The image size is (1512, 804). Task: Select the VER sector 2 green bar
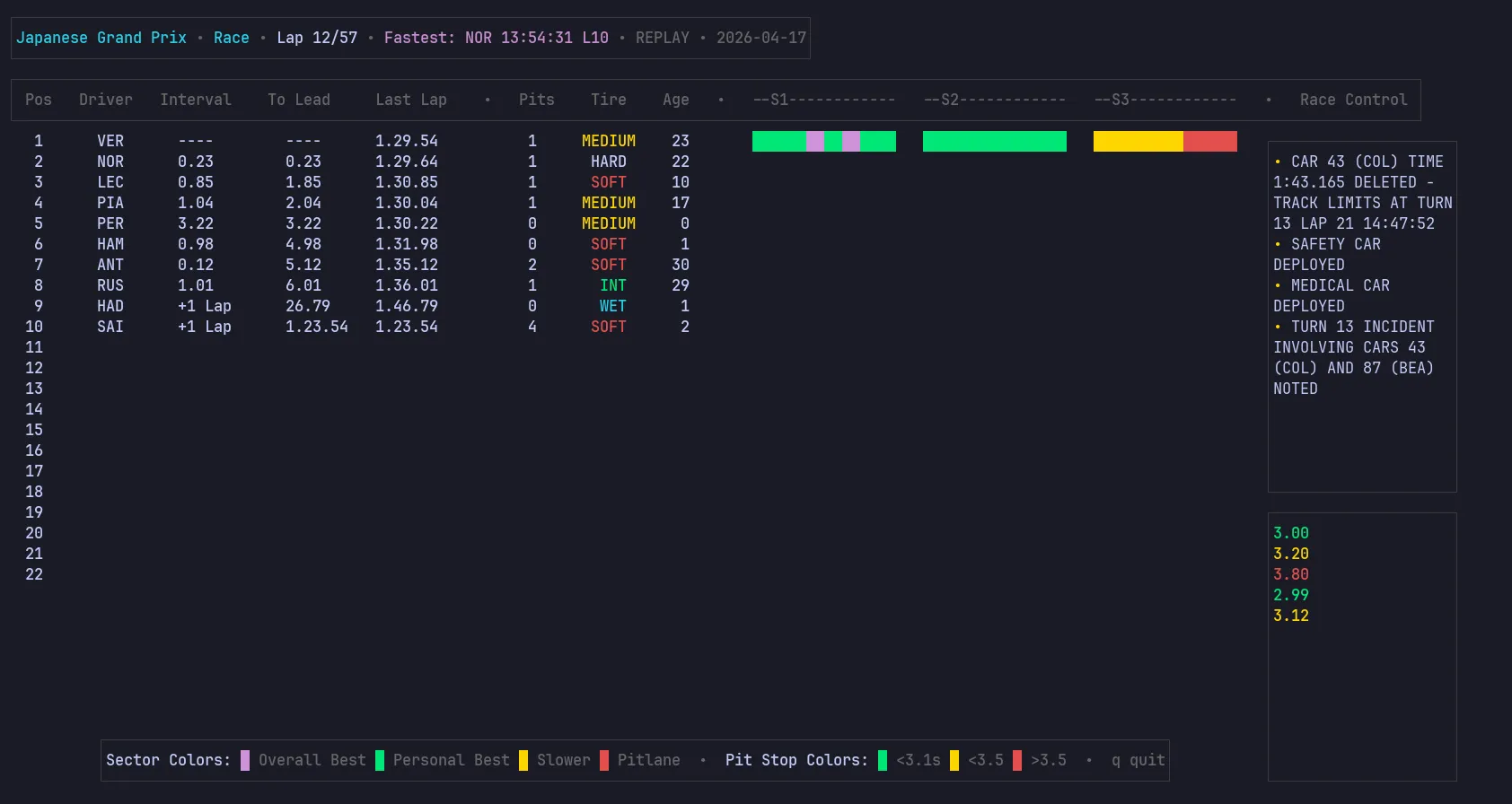[995, 141]
